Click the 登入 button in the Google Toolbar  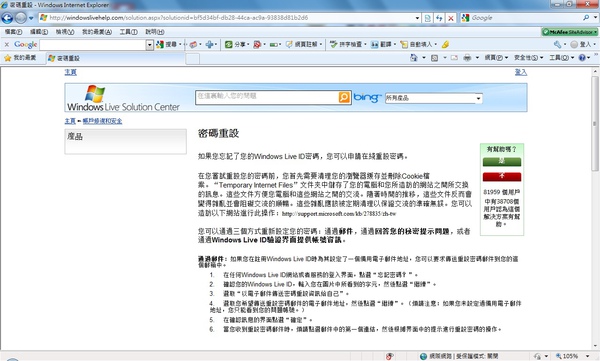pos(581,44)
